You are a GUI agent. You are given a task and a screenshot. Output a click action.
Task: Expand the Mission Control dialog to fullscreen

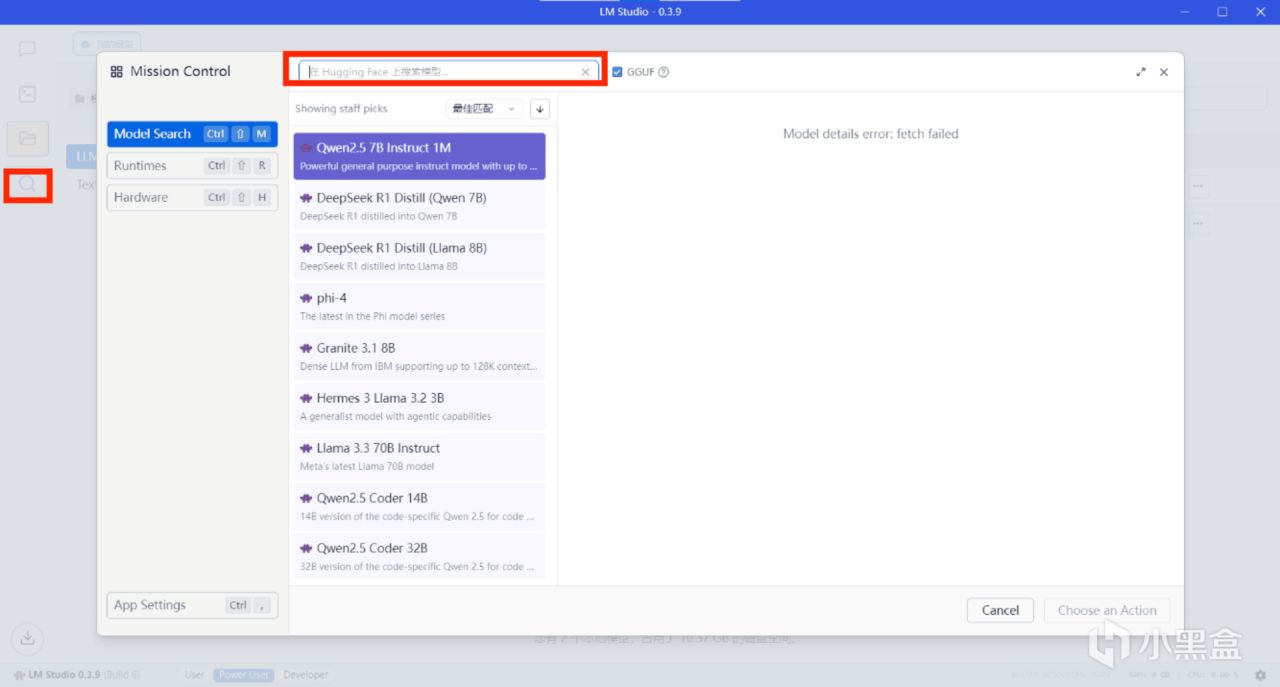pos(1141,72)
